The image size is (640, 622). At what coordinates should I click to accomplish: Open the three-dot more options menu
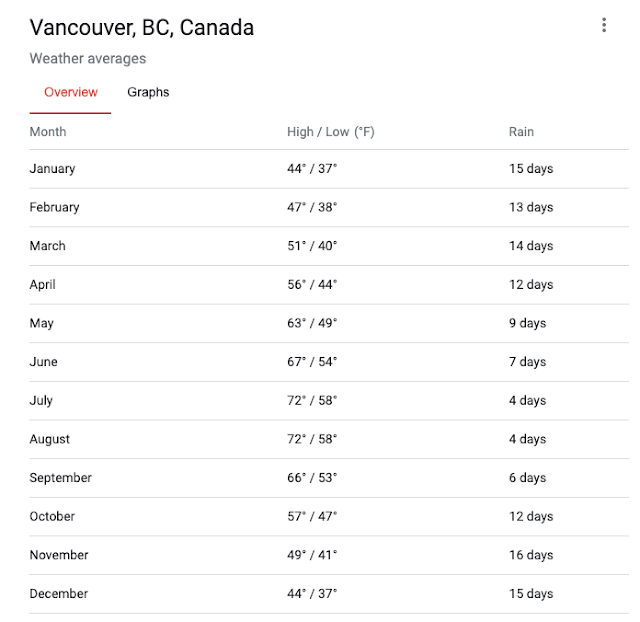(604, 25)
